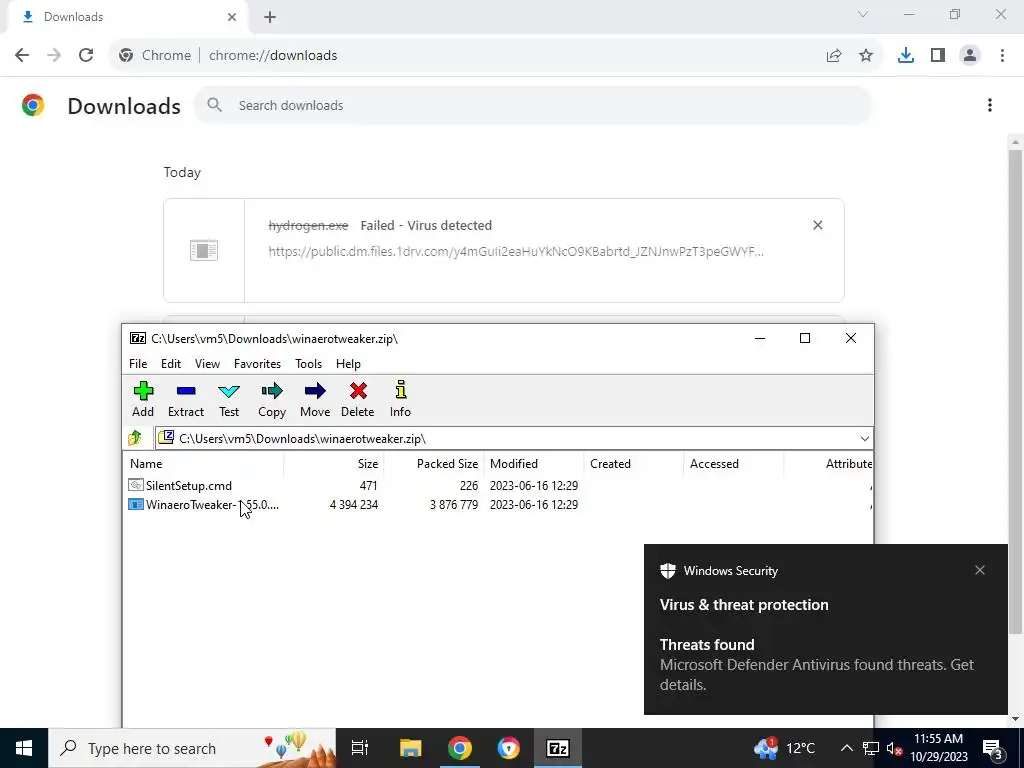
Task: Sort archive list by Accessed column
Action: [x=733, y=464]
